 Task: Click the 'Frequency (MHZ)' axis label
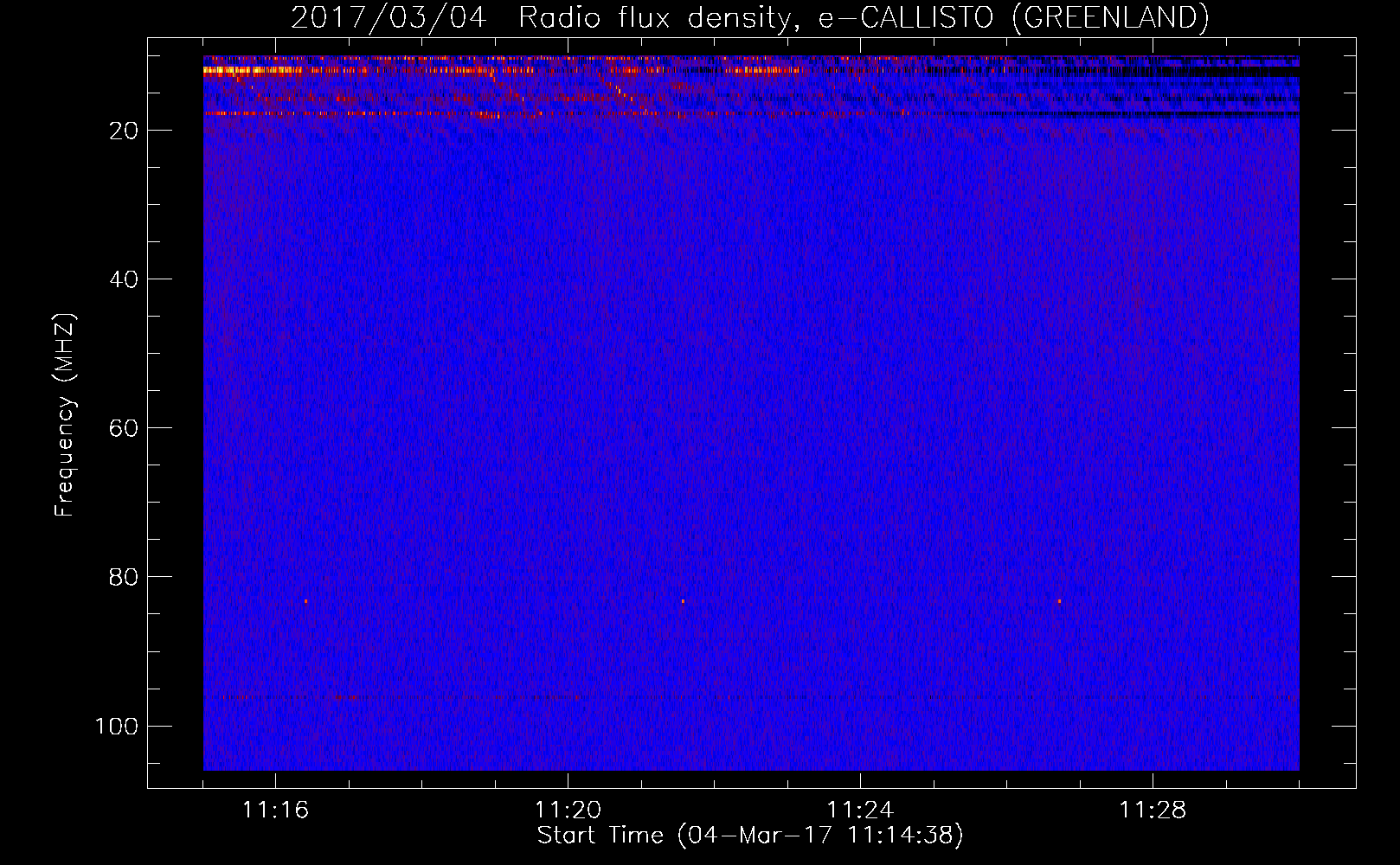point(65,415)
